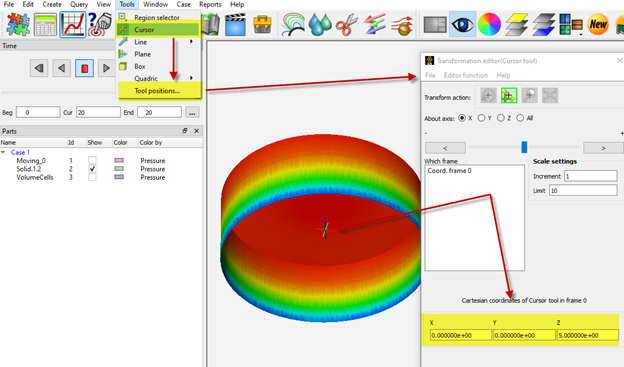Open the Reports menu
Screen dimensions: 624x367
coord(210,4)
